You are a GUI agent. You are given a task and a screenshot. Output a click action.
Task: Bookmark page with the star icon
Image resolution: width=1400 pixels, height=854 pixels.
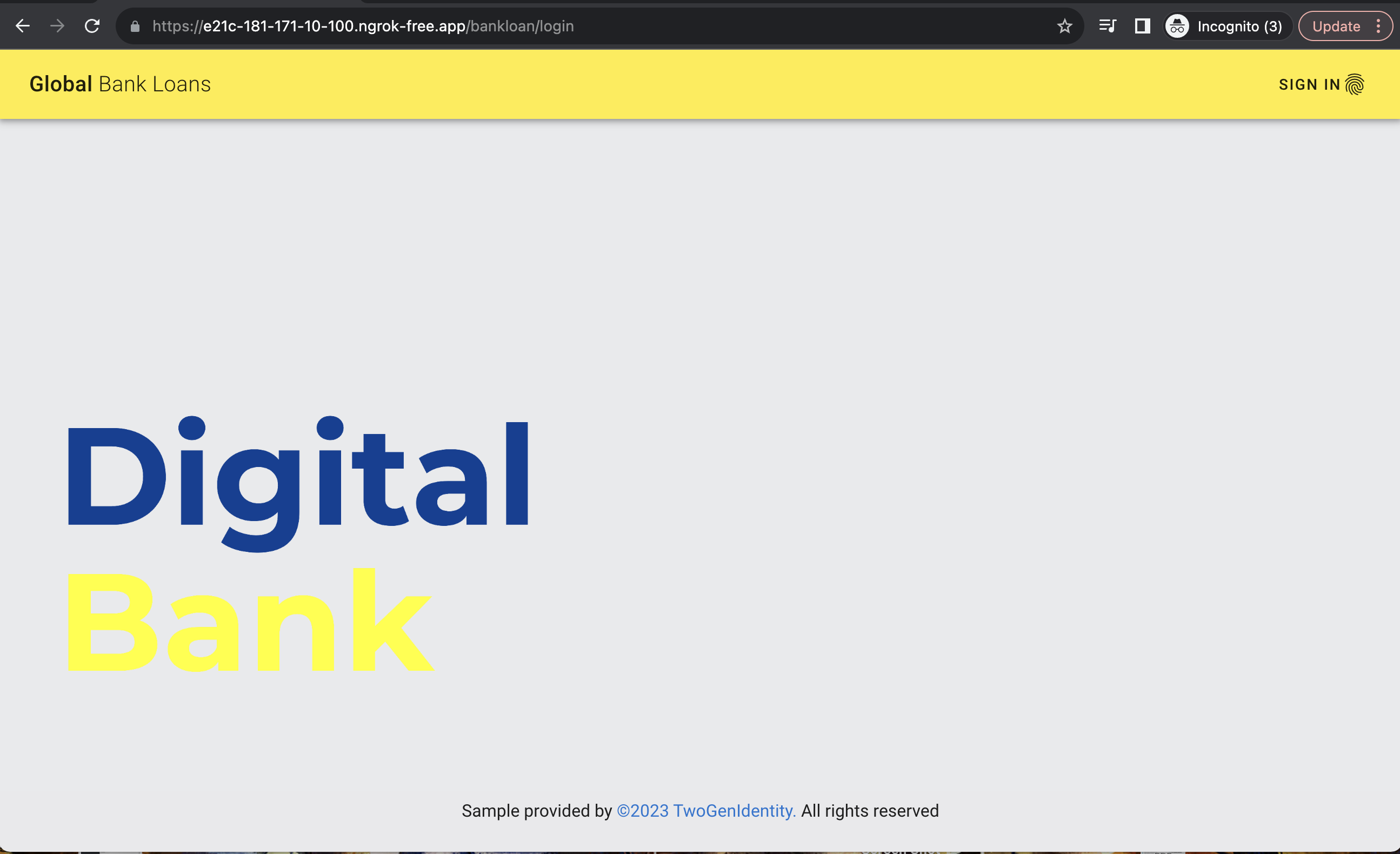pos(1064,26)
